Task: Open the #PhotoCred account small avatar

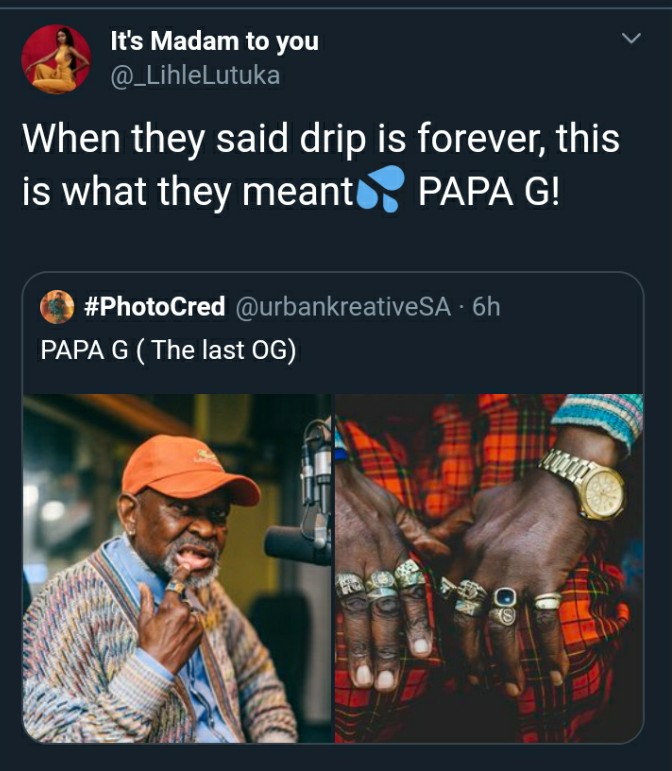Action: [x=57, y=307]
